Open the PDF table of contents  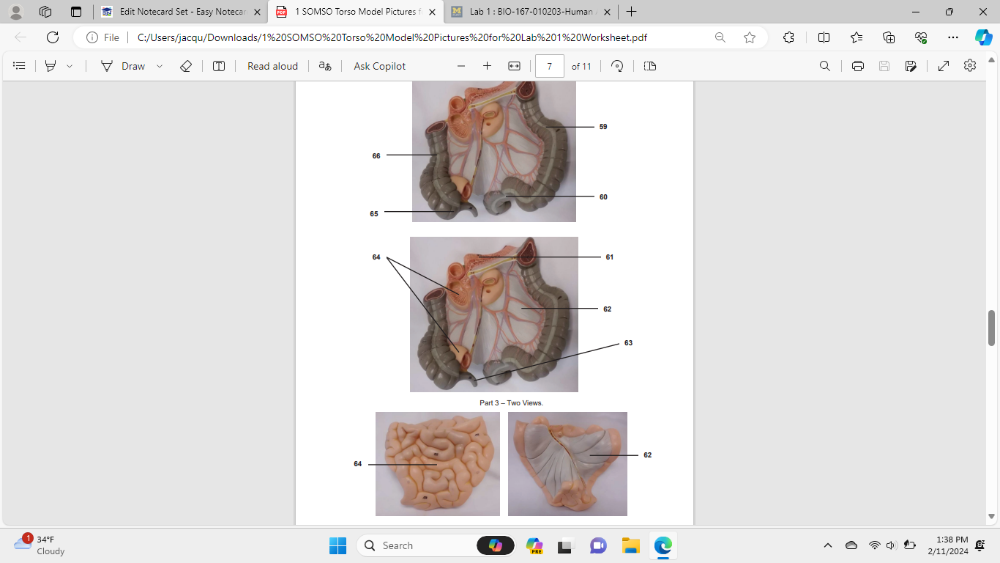[19, 66]
